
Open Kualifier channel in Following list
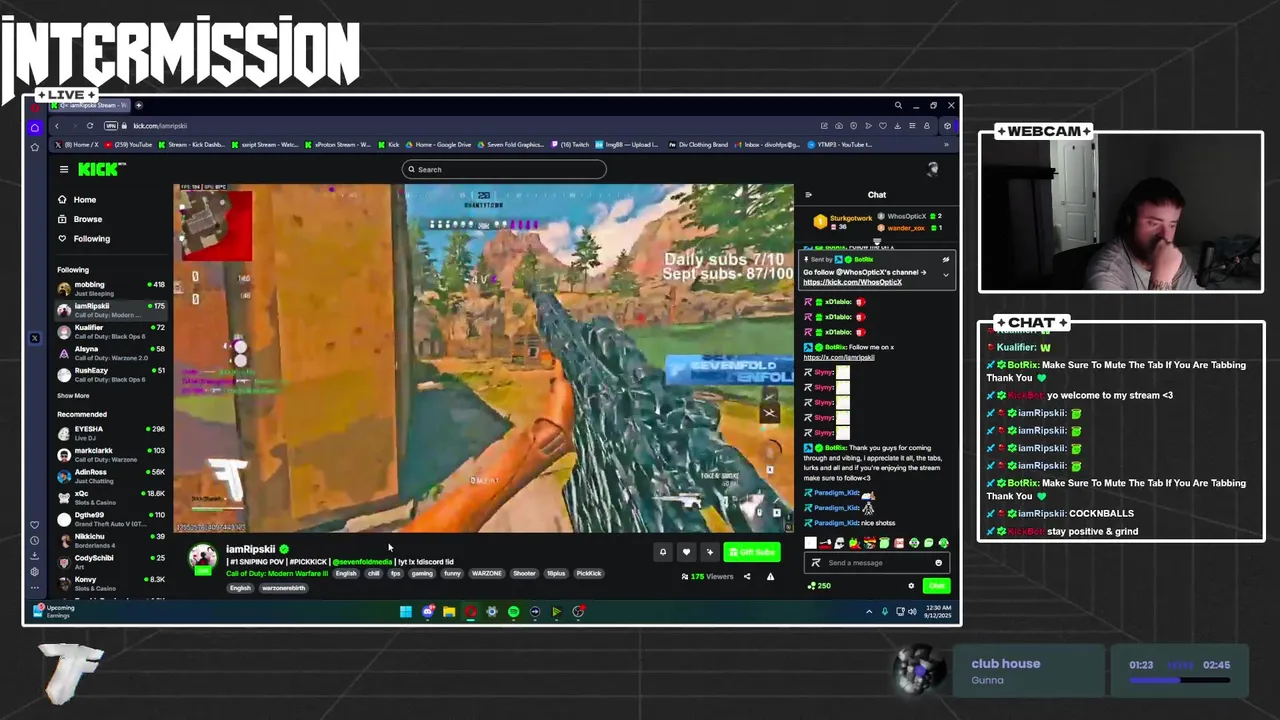110,331
